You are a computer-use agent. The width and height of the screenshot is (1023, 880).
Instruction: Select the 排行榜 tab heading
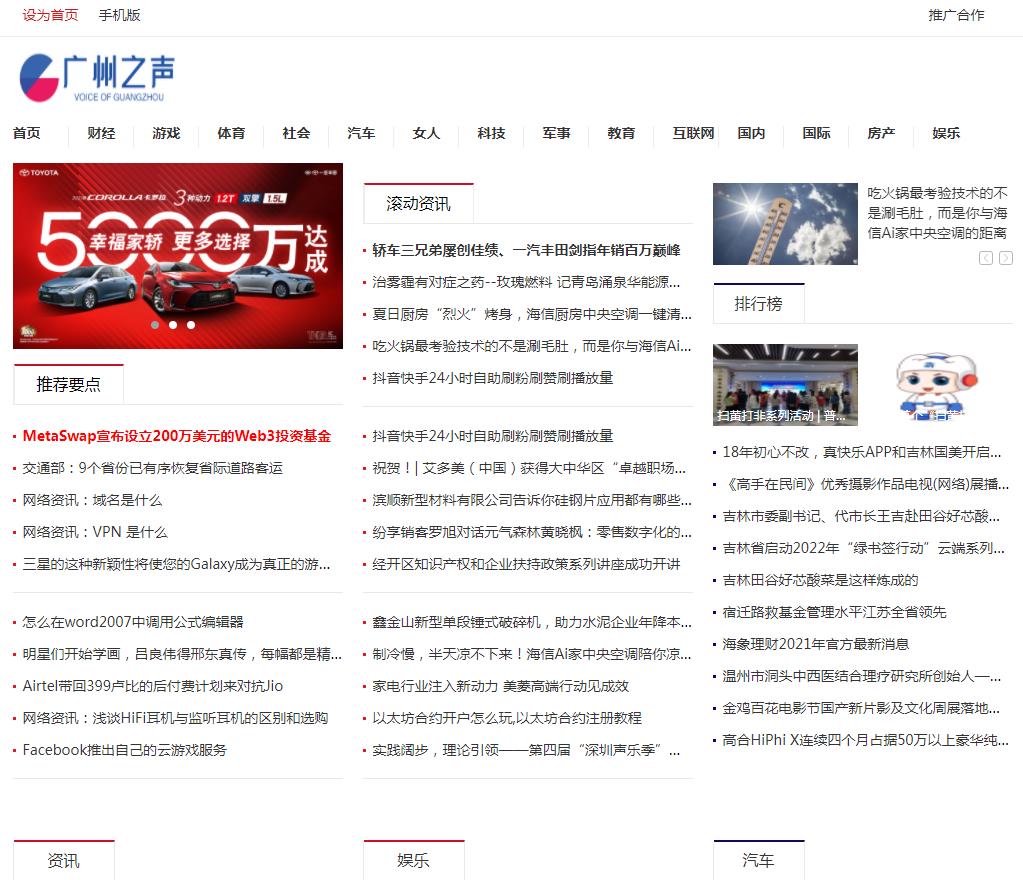(758, 304)
